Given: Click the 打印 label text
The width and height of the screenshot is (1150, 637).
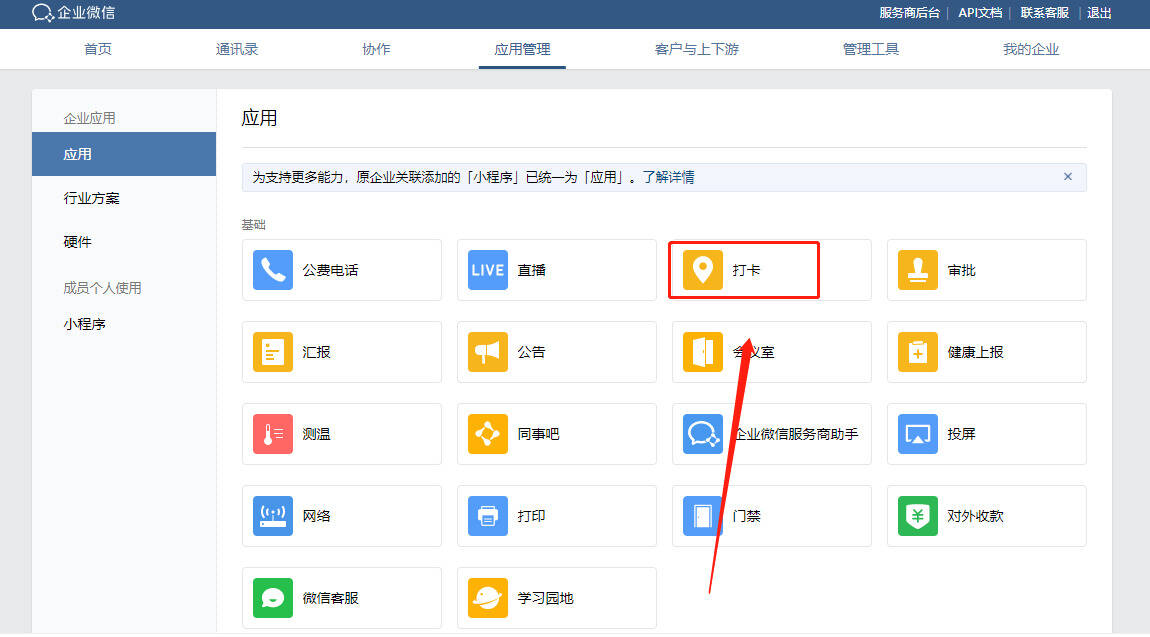Looking at the screenshot, I should pos(532,517).
